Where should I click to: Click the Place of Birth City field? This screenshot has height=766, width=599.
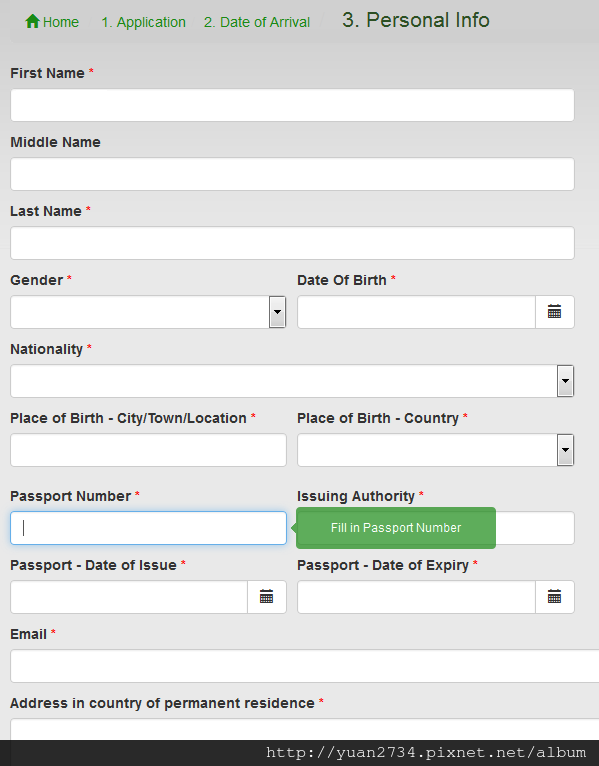pos(148,449)
